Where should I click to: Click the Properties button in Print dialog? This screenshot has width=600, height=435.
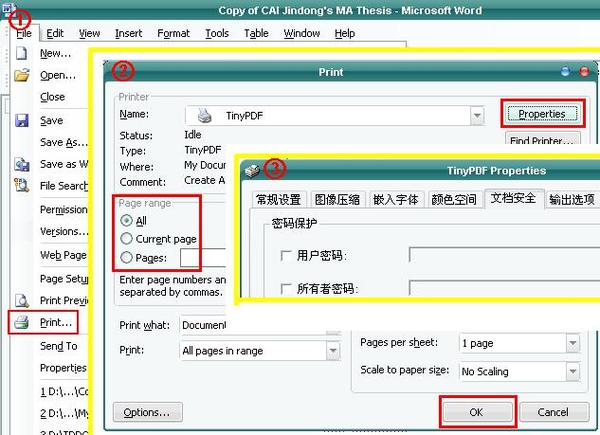542,114
